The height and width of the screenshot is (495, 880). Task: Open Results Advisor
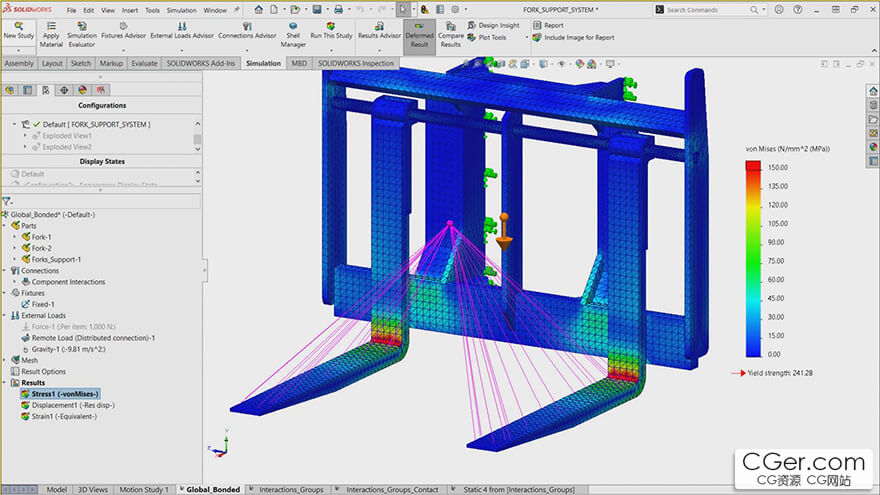click(x=379, y=31)
